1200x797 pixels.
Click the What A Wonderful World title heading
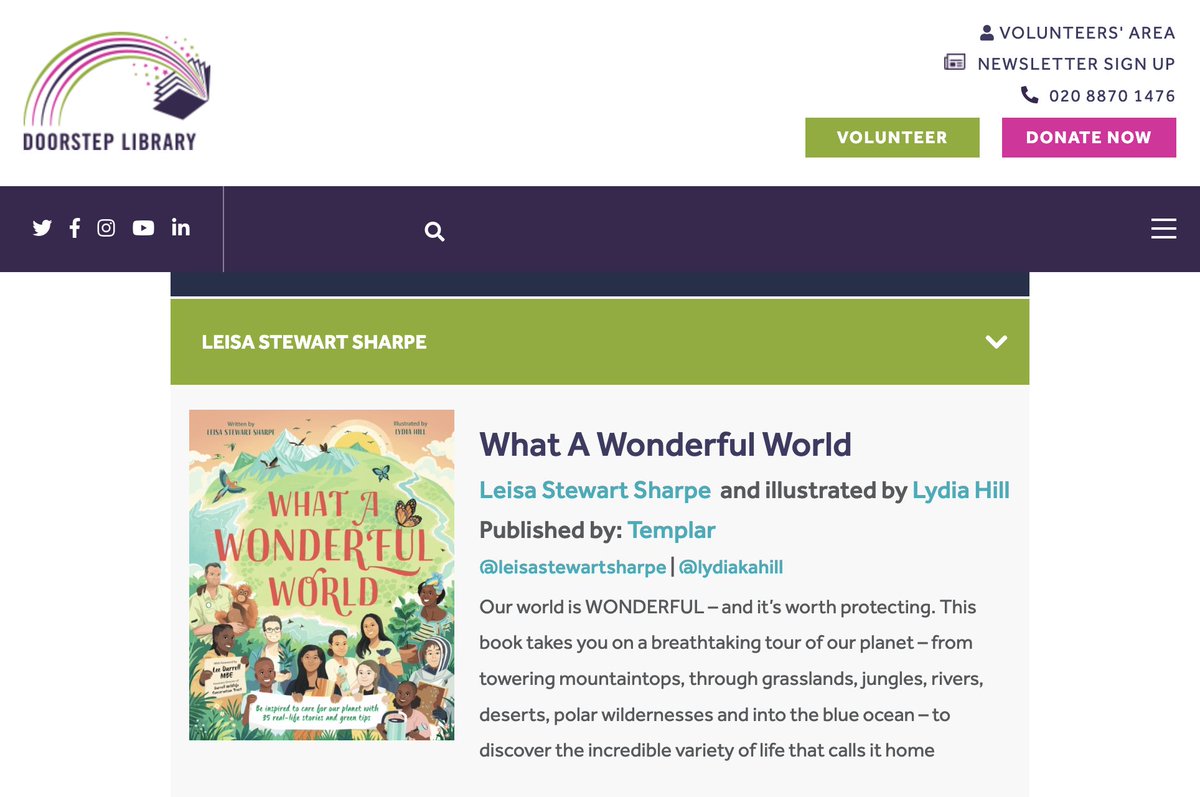pos(665,444)
